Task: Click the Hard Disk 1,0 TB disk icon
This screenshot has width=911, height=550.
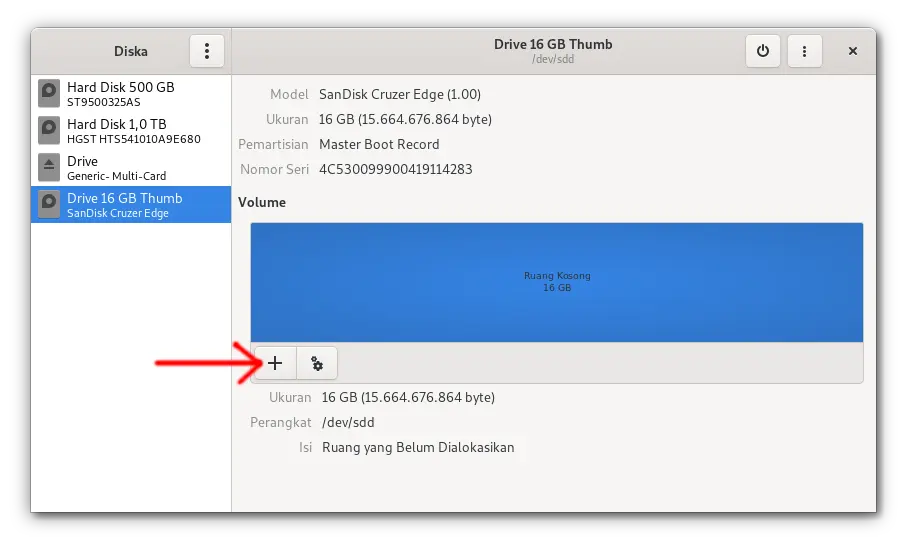Action: tap(49, 131)
